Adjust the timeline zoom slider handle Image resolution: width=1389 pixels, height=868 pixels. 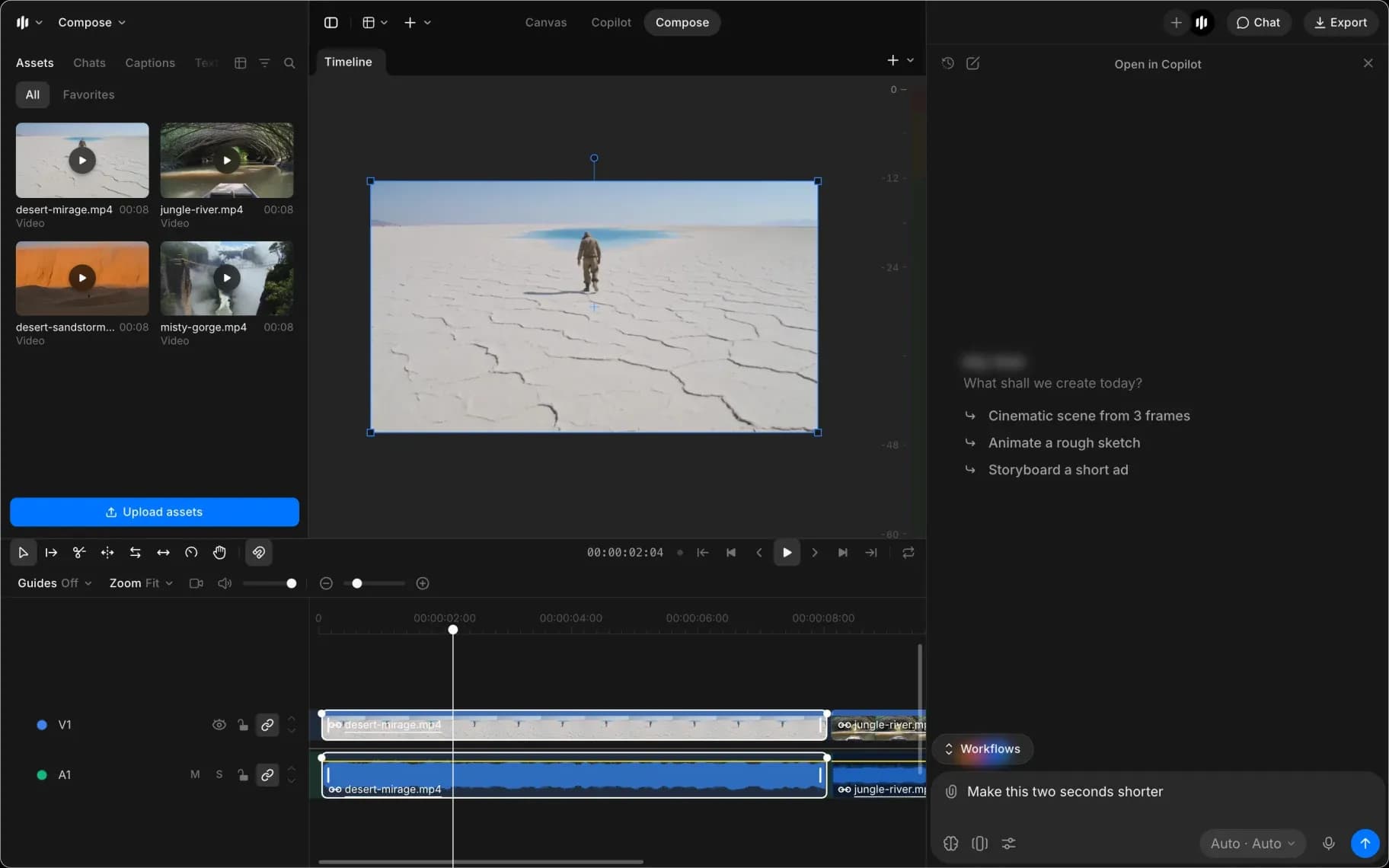(356, 583)
